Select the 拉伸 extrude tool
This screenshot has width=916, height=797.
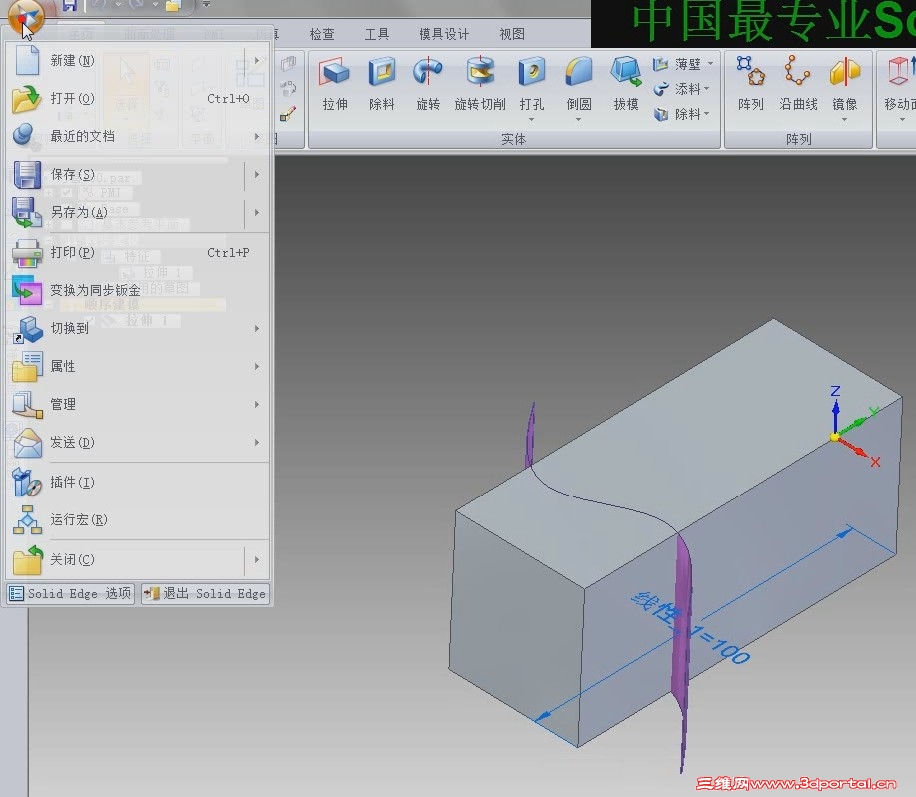(x=335, y=84)
